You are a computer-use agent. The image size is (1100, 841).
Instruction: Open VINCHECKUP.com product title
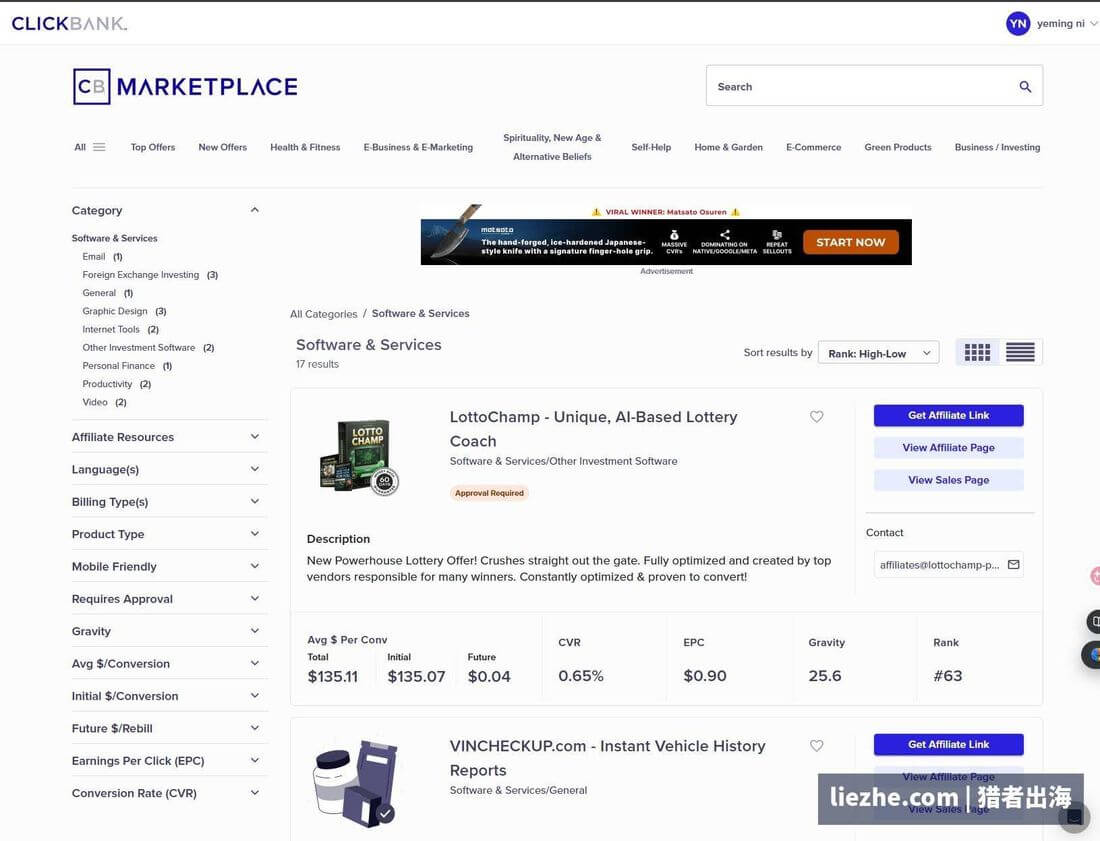click(607, 758)
